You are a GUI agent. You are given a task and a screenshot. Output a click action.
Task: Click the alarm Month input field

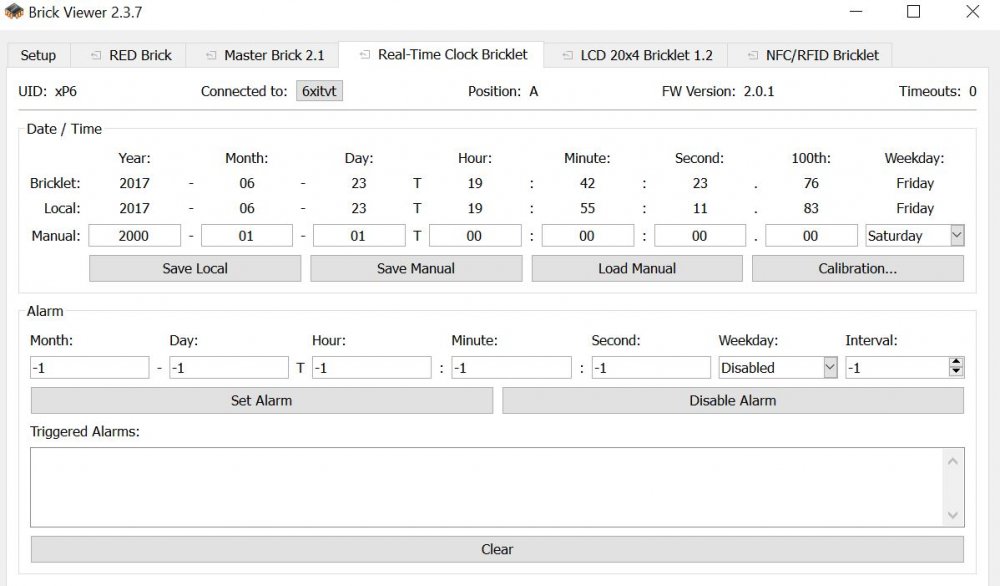click(x=89, y=368)
